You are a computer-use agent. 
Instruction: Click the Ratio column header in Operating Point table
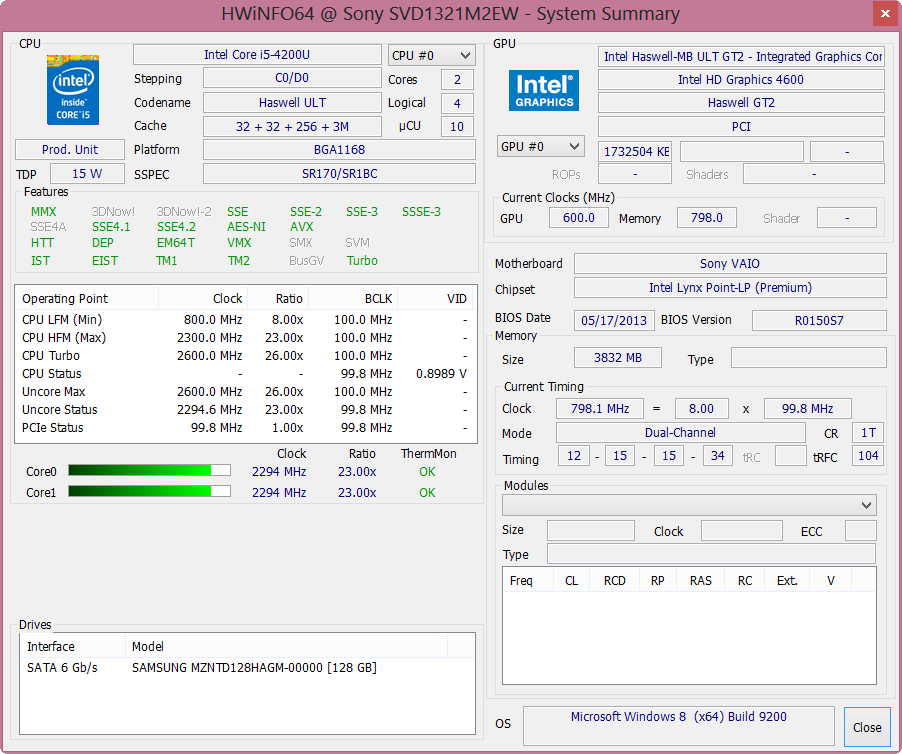click(278, 298)
